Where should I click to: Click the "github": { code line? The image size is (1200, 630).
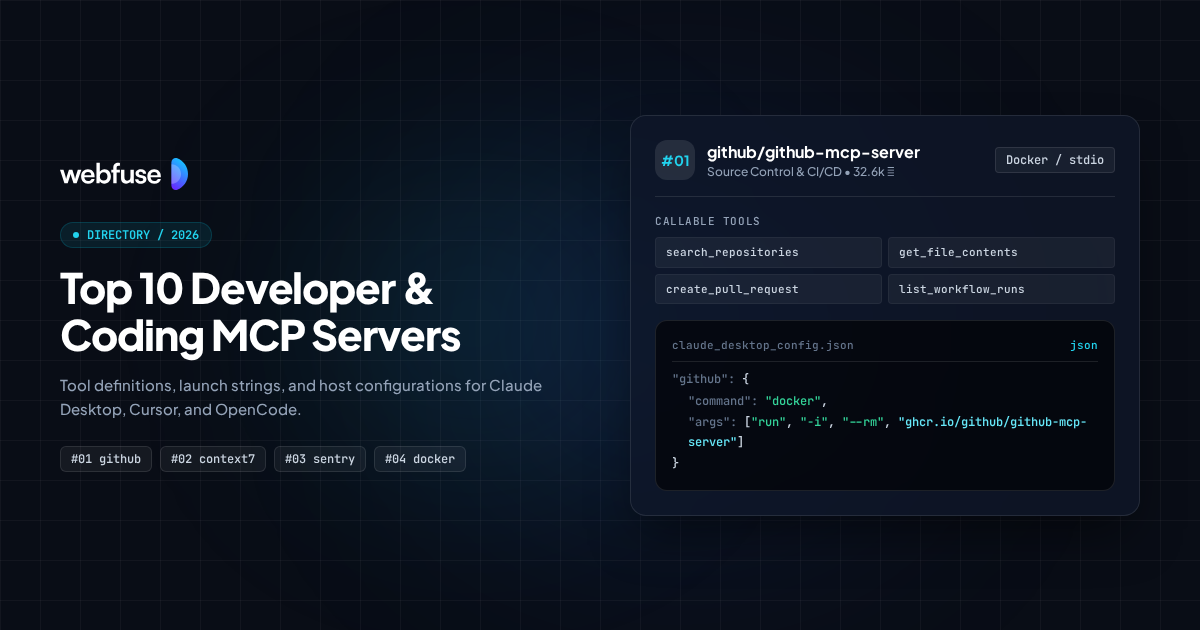click(x=710, y=380)
